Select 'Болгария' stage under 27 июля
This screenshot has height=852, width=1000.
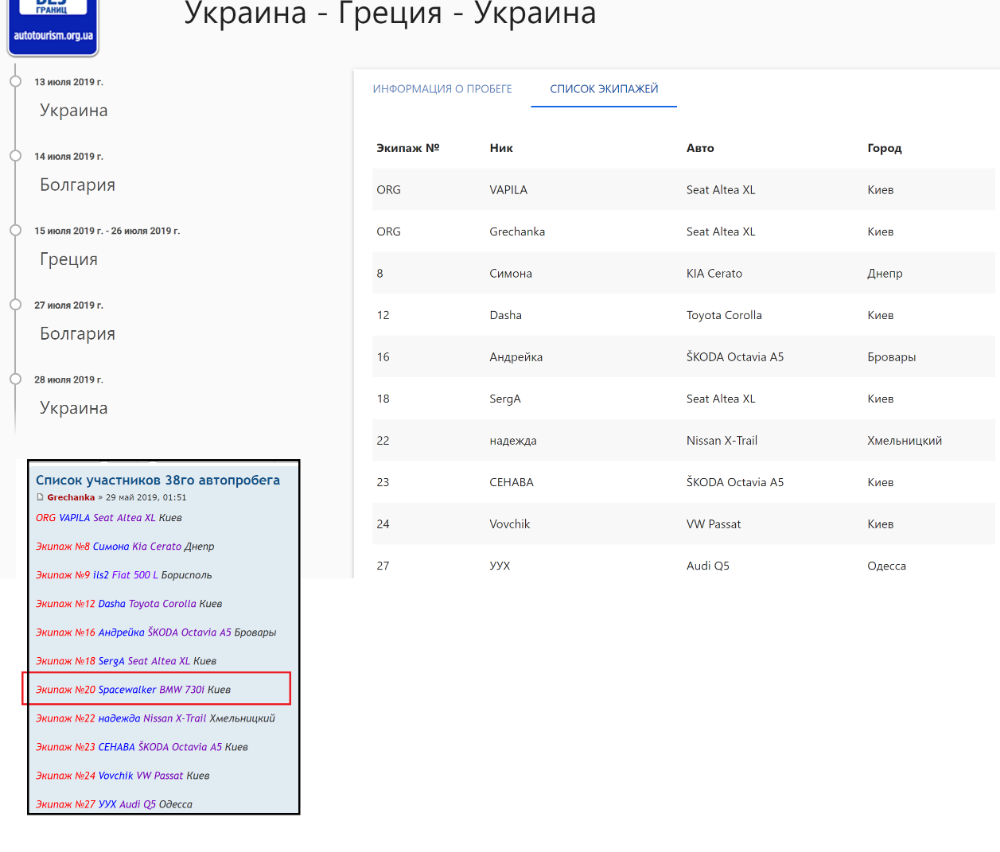pyautogui.click(x=77, y=334)
